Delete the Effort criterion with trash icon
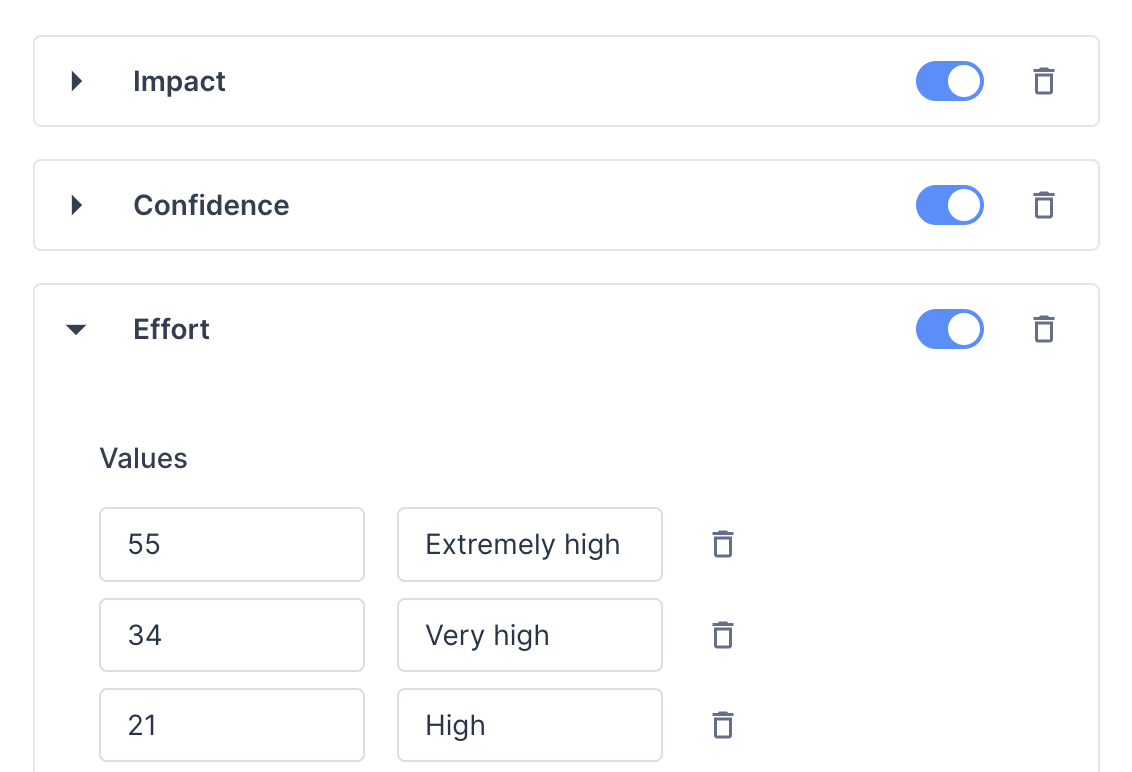 (1043, 329)
